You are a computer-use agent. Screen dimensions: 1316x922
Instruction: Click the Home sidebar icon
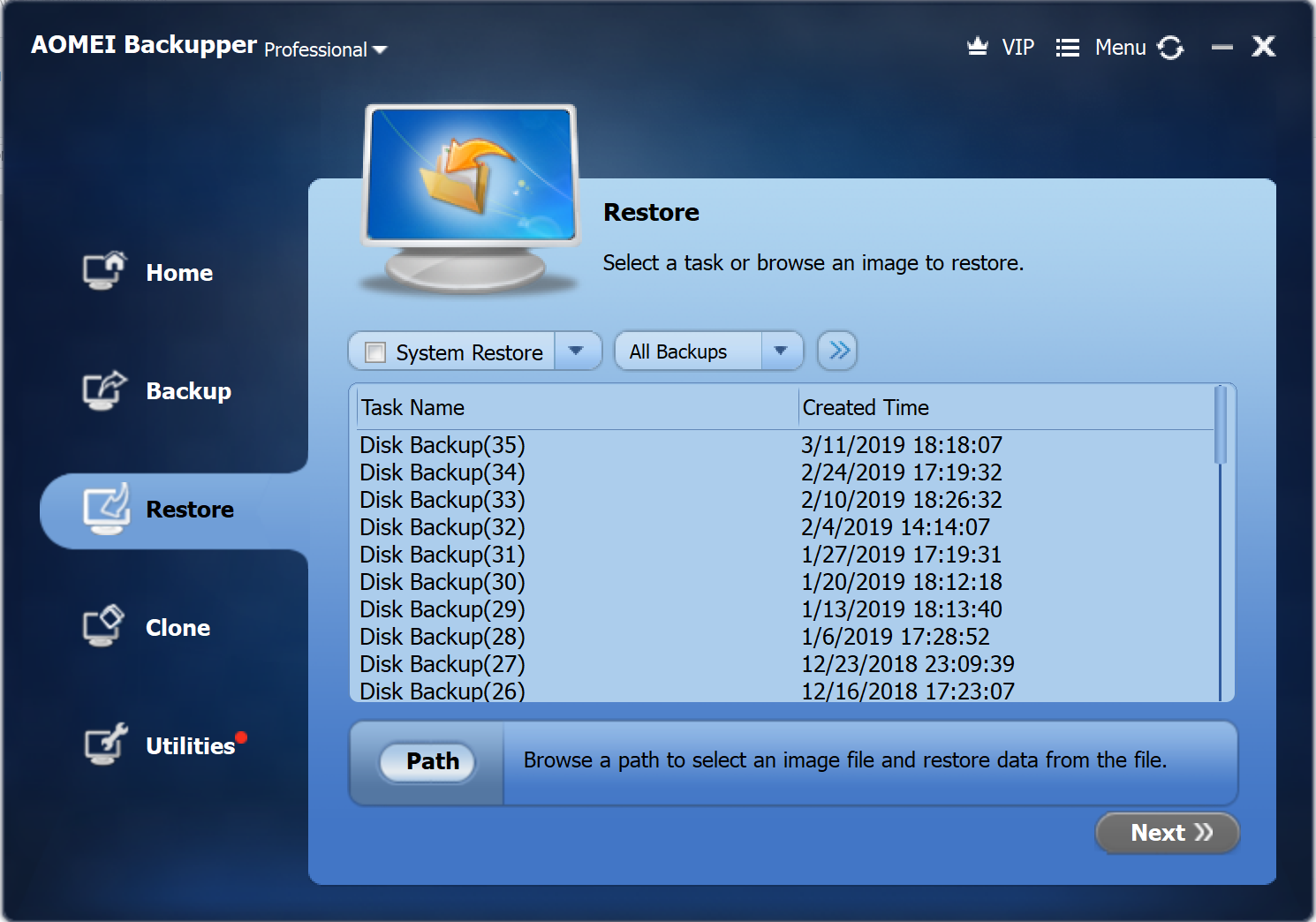point(105,270)
